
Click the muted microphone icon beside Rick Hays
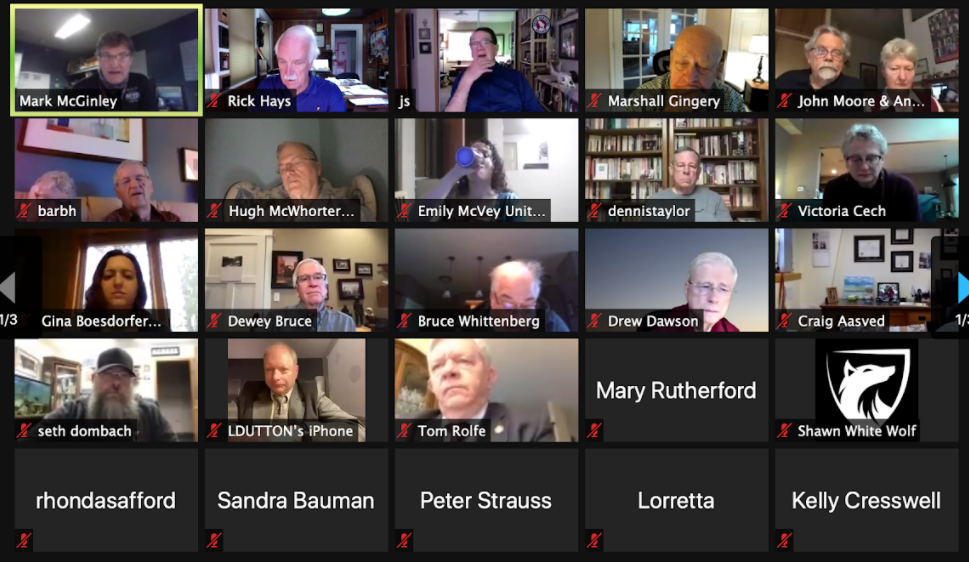click(x=214, y=101)
